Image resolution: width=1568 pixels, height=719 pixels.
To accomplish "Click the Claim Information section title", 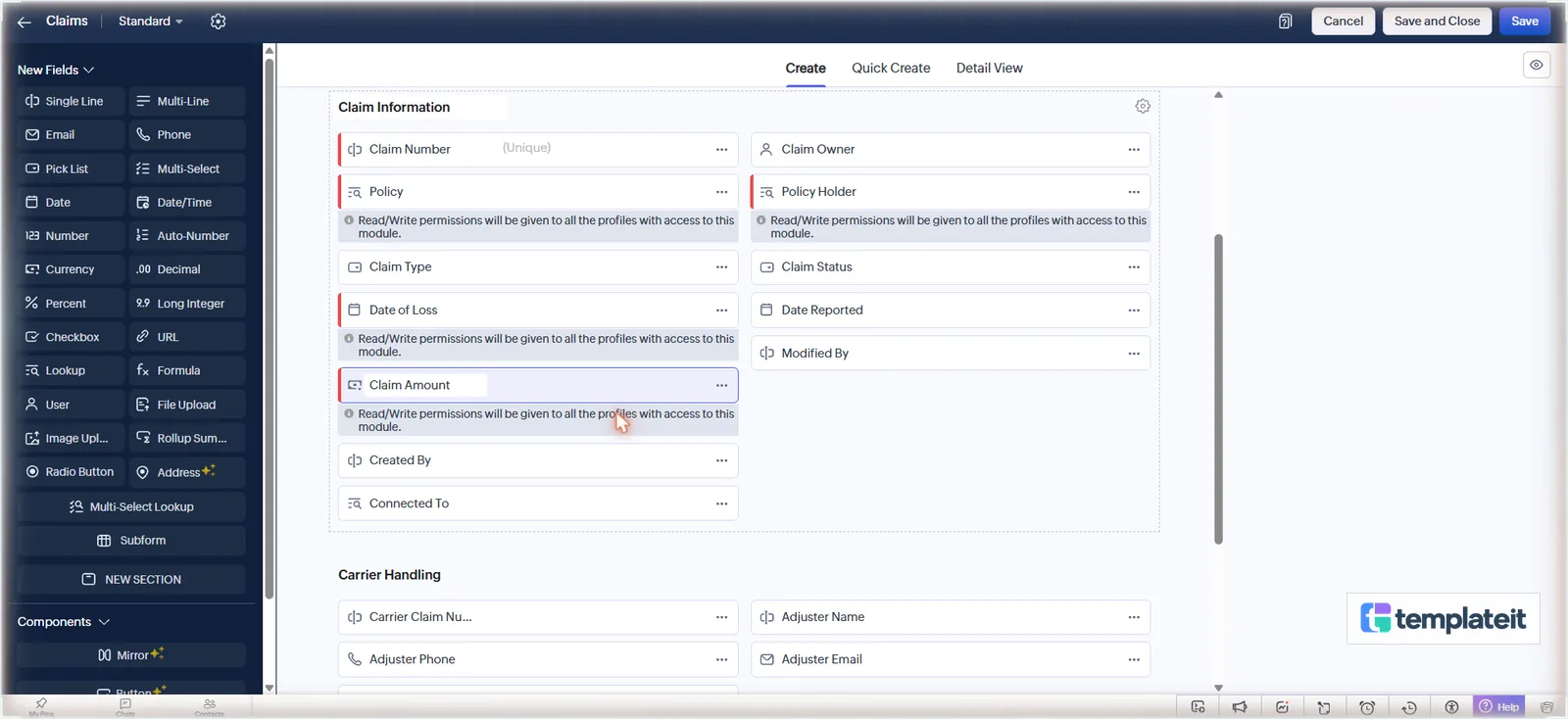I will (x=394, y=107).
